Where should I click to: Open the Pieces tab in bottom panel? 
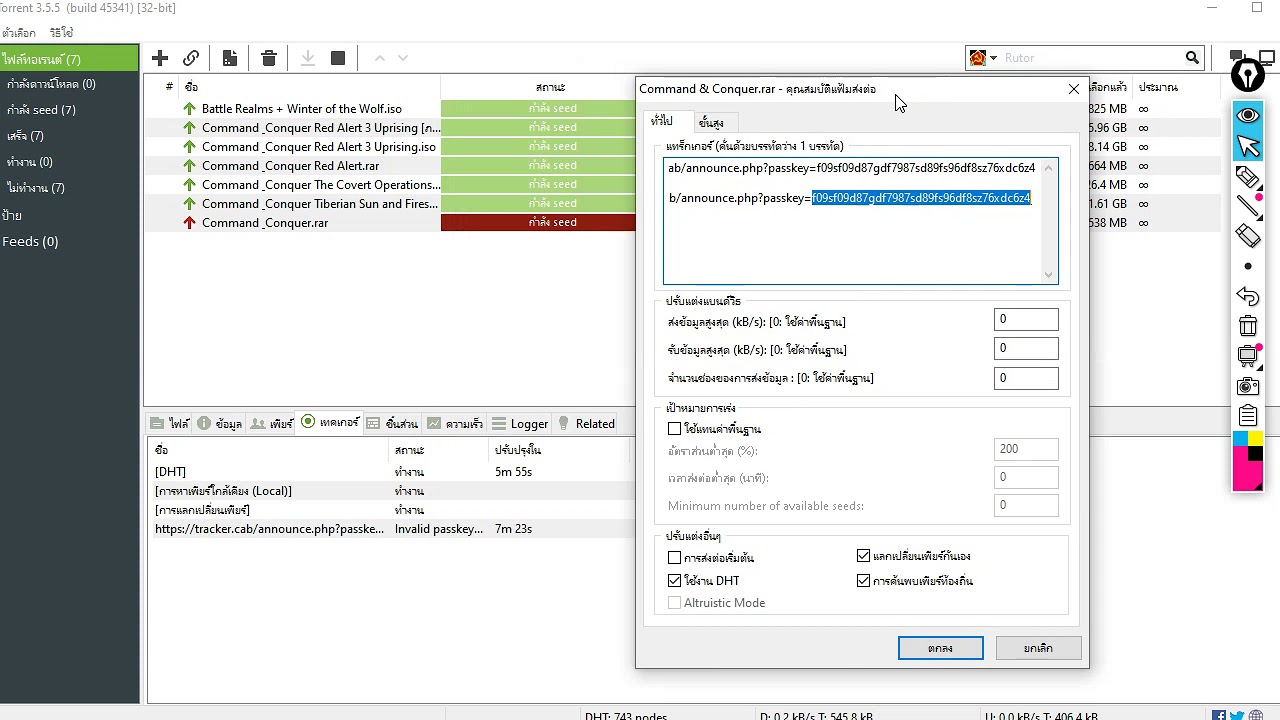(x=392, y=424)
